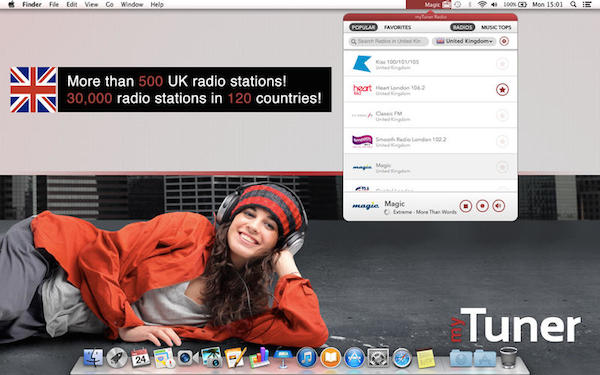
Task: Click the round settings button beside country dropdown
Action: (504, 41)
